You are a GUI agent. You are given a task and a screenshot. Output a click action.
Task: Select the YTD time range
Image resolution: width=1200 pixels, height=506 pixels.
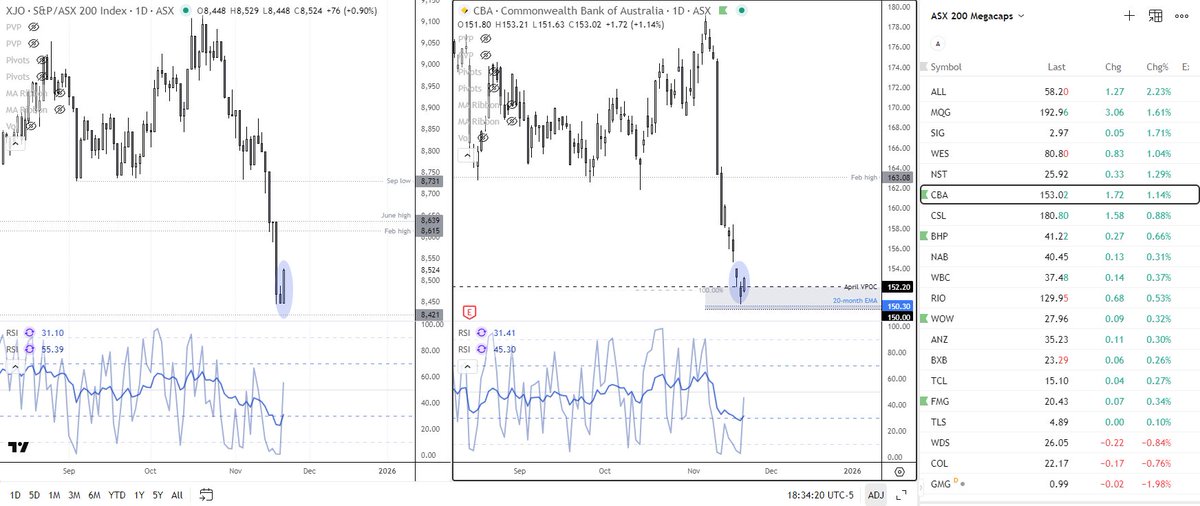(x=117, y=494)
